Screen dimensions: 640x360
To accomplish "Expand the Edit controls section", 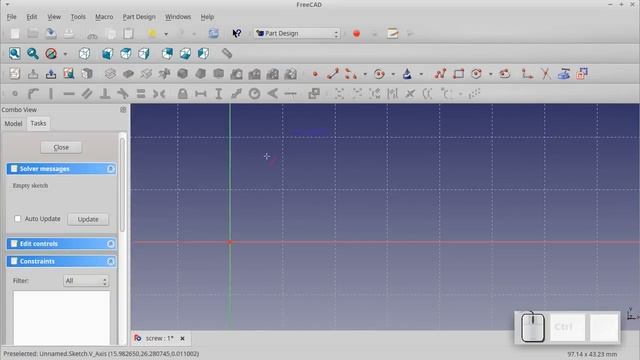I will click(110, 244).
